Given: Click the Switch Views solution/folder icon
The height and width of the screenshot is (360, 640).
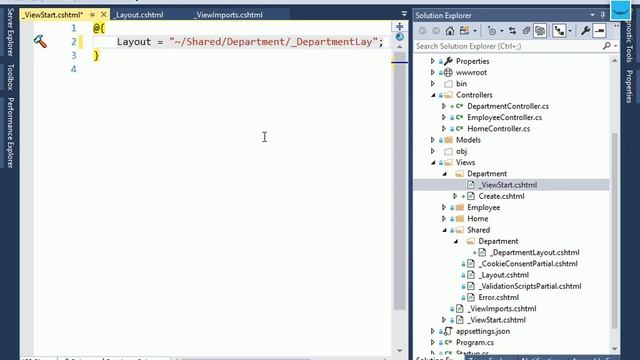Looking at the screenshot, I should [x=464, y=31].
